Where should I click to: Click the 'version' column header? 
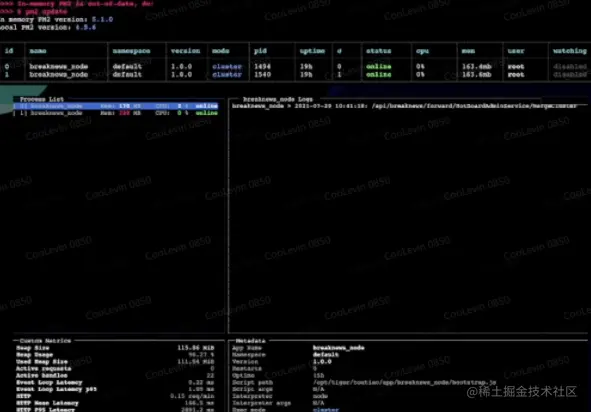pyautogui.click(x=185, y=51)
